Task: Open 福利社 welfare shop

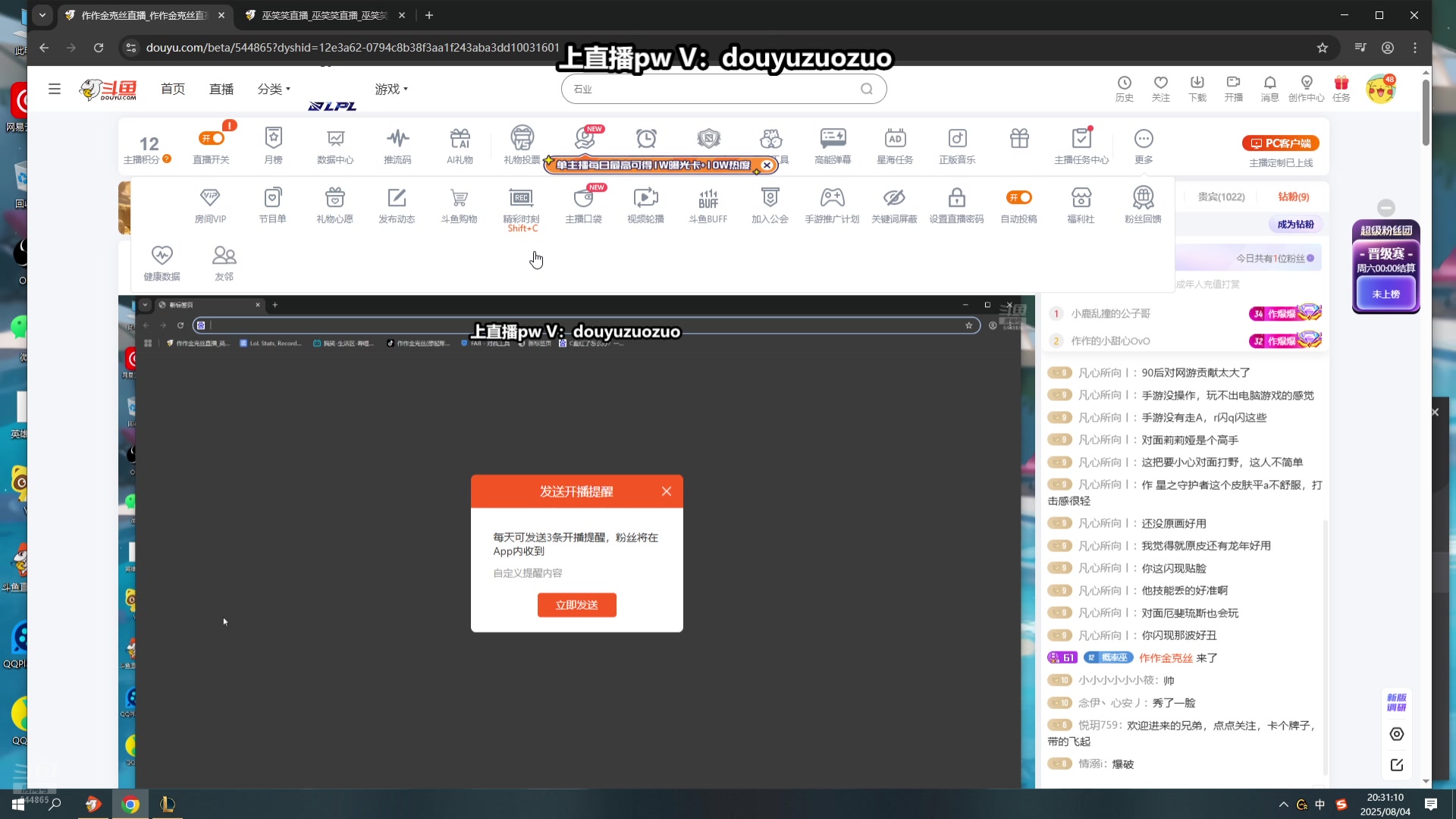Action: (1081, 206)
